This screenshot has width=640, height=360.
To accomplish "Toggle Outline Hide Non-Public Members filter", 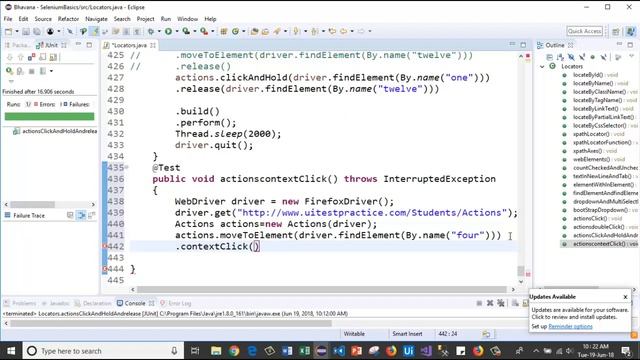I will (593, 57).
